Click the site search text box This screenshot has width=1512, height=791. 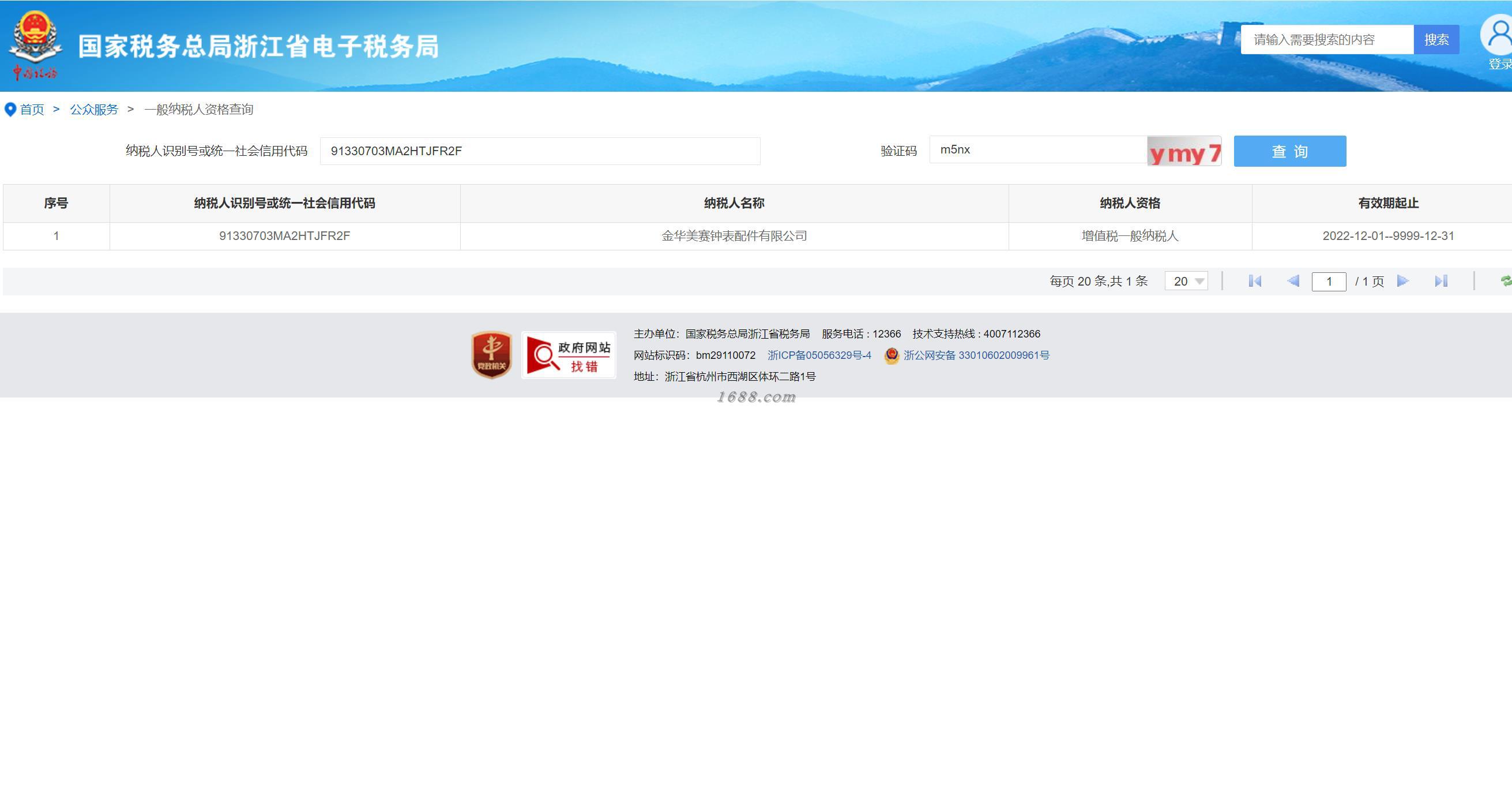click(1326, 40)
